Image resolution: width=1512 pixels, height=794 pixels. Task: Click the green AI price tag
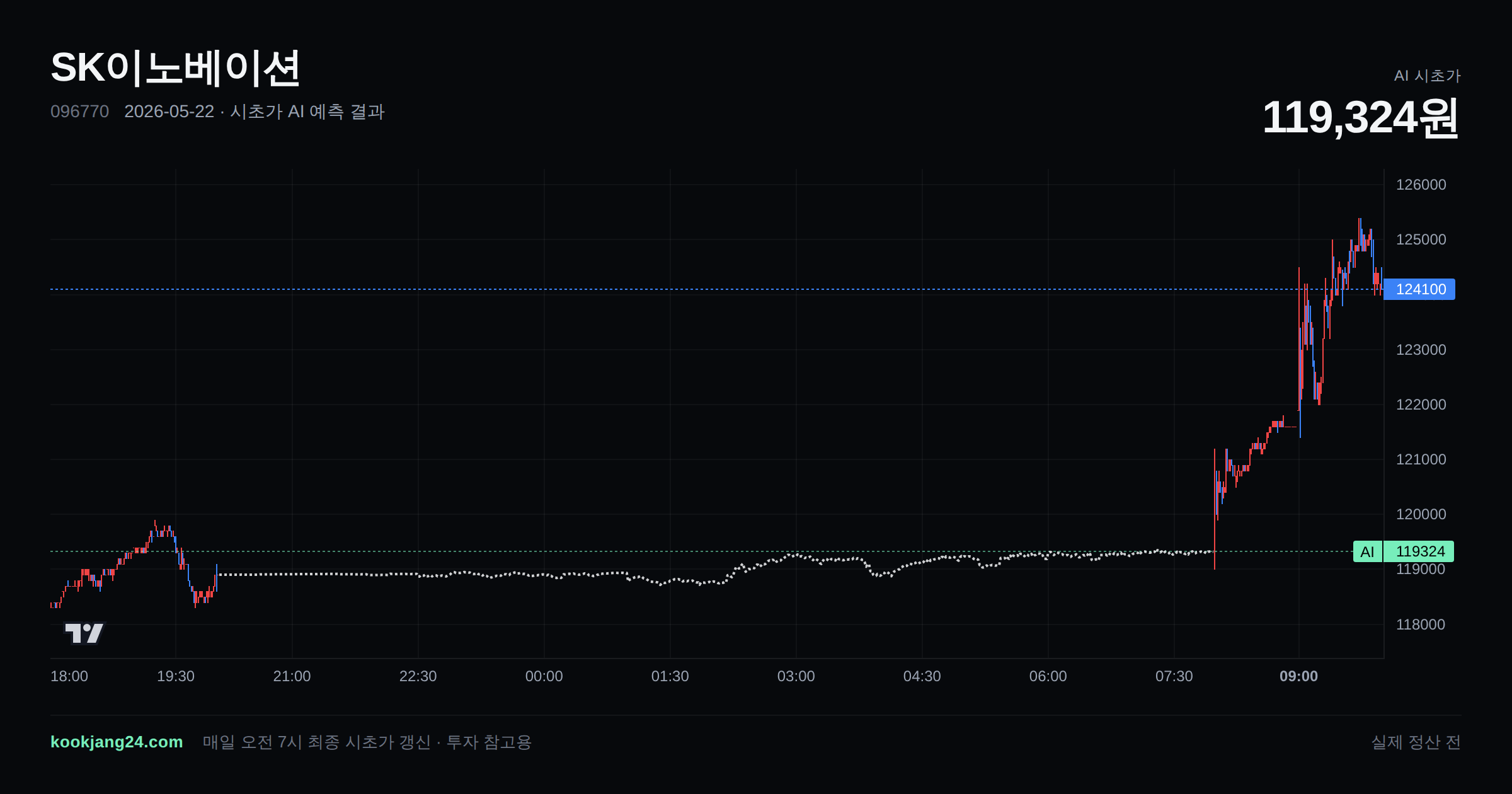tap(1367, 551)
